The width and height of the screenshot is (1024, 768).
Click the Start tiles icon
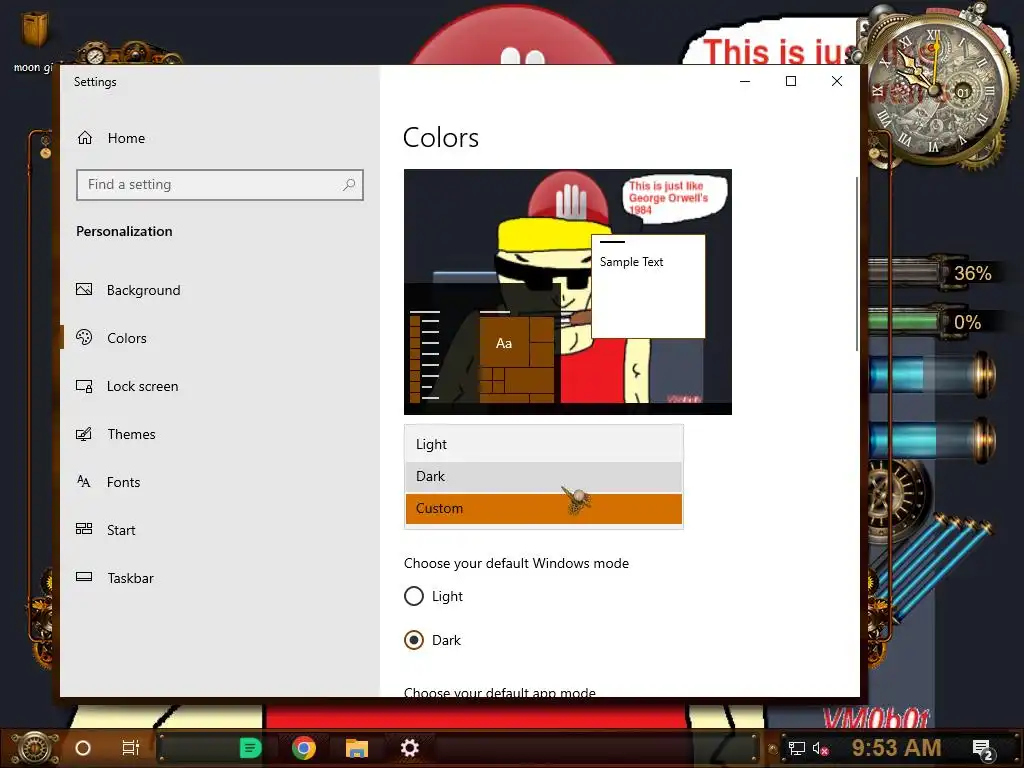(x=84, y=530)
